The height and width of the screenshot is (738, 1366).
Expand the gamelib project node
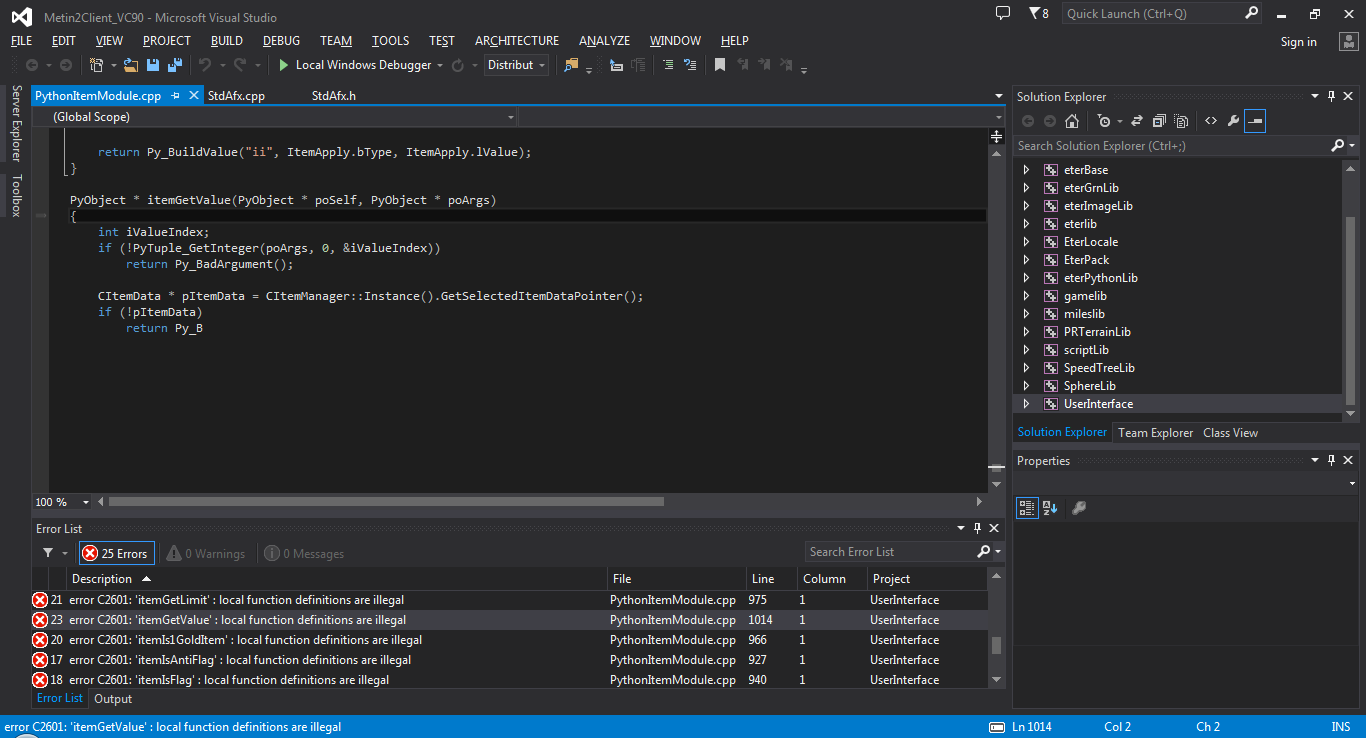click(x=1026, y=296)
